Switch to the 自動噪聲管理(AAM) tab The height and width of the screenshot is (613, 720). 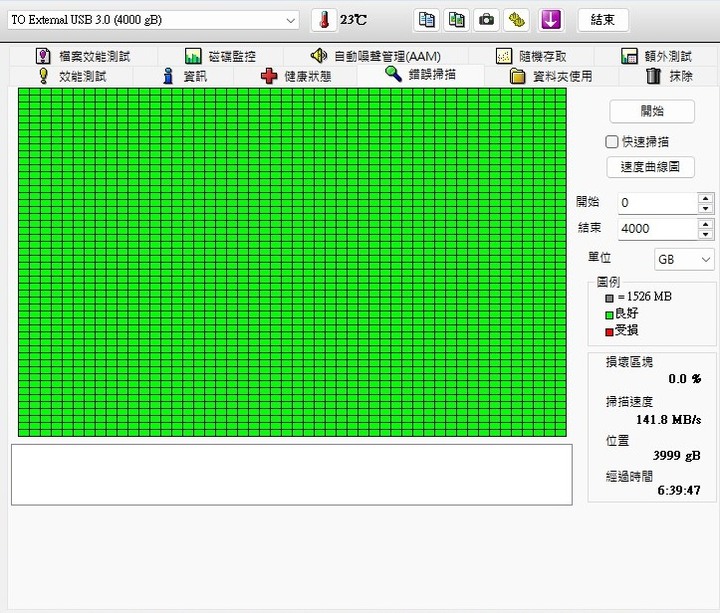[376, 56]
